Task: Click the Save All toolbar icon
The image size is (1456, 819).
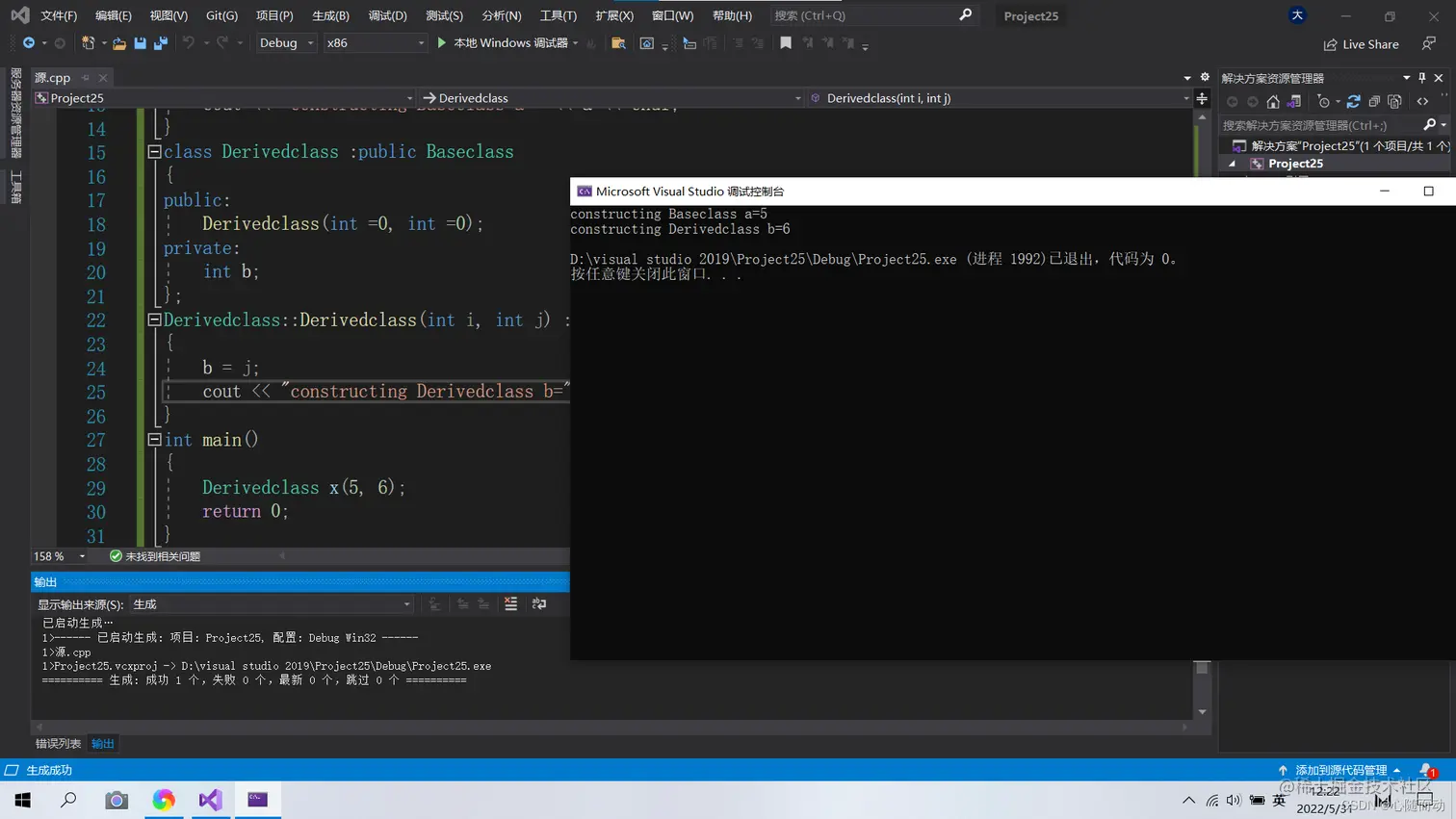Action: (x=161, y=43)
